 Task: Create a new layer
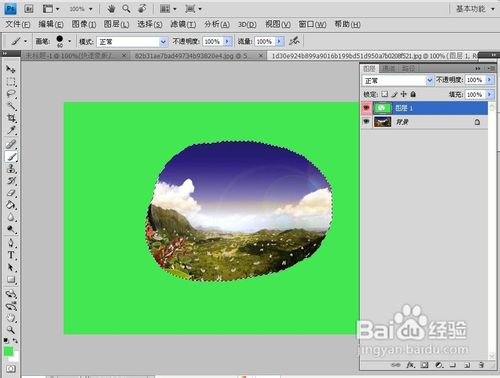[467, 365]
